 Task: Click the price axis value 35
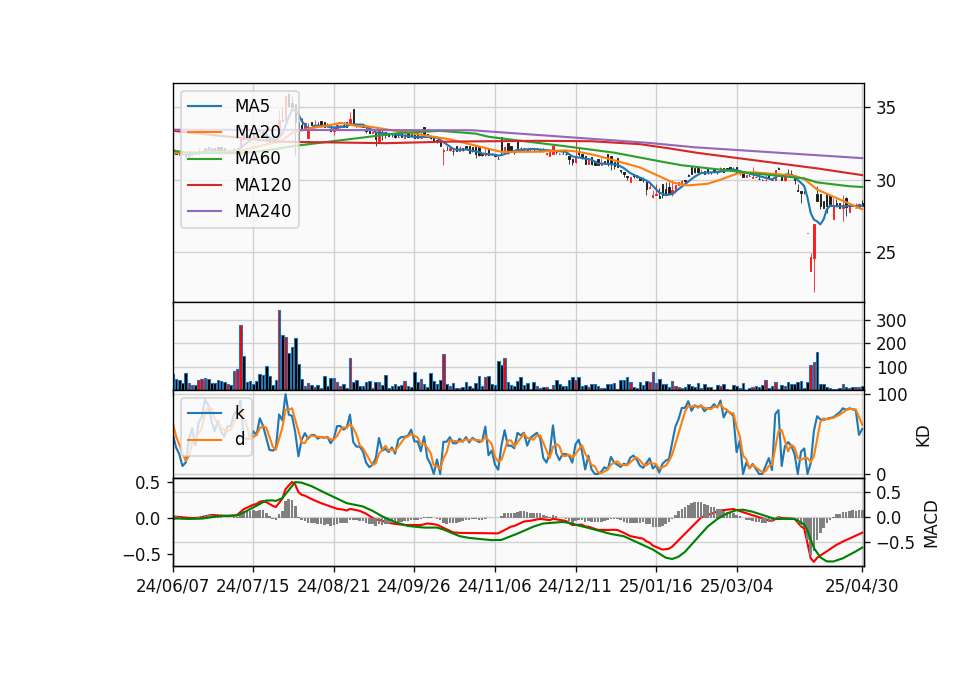point(885,108)
